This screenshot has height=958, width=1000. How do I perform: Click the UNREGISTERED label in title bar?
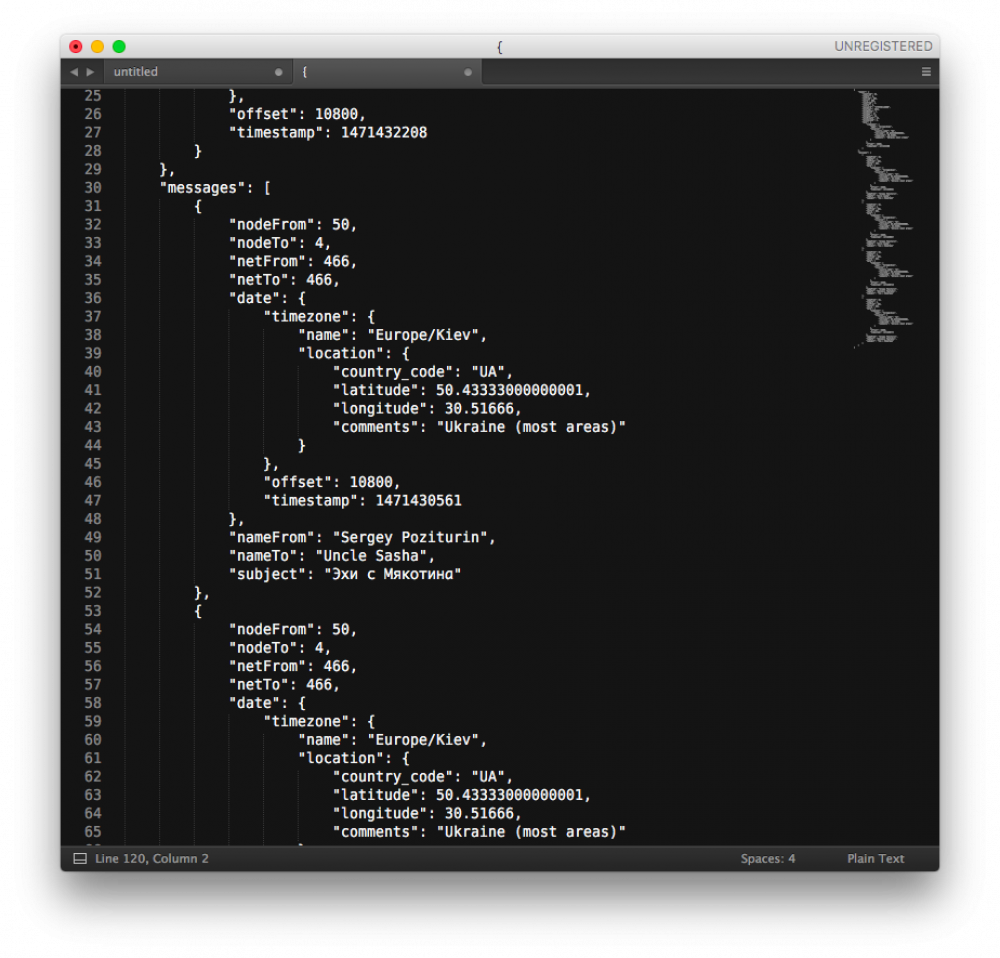tap(883, 46)
